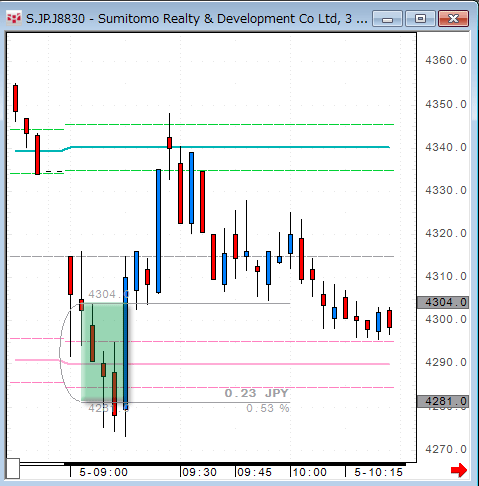Click the small white box at the bottom left

click(x=13, y=468)
